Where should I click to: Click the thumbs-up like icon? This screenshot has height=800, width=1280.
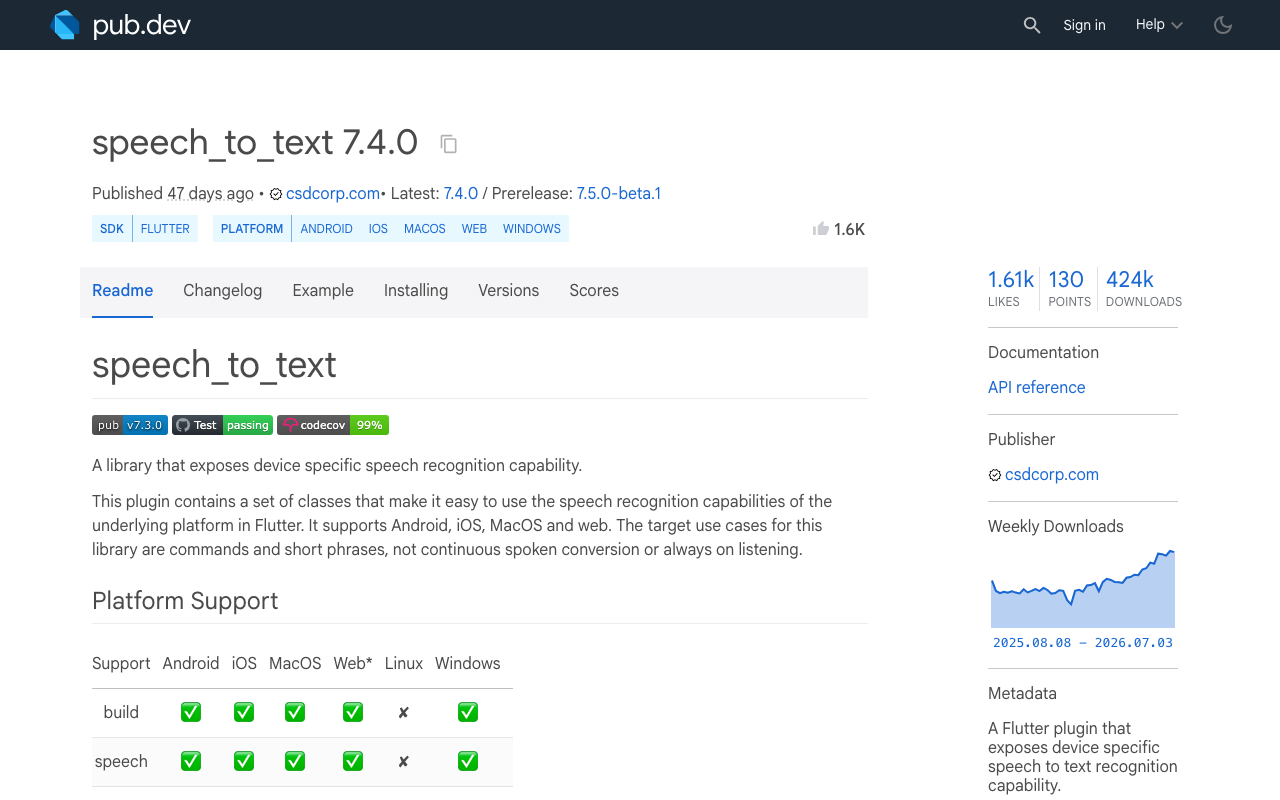tap(821, 229)
